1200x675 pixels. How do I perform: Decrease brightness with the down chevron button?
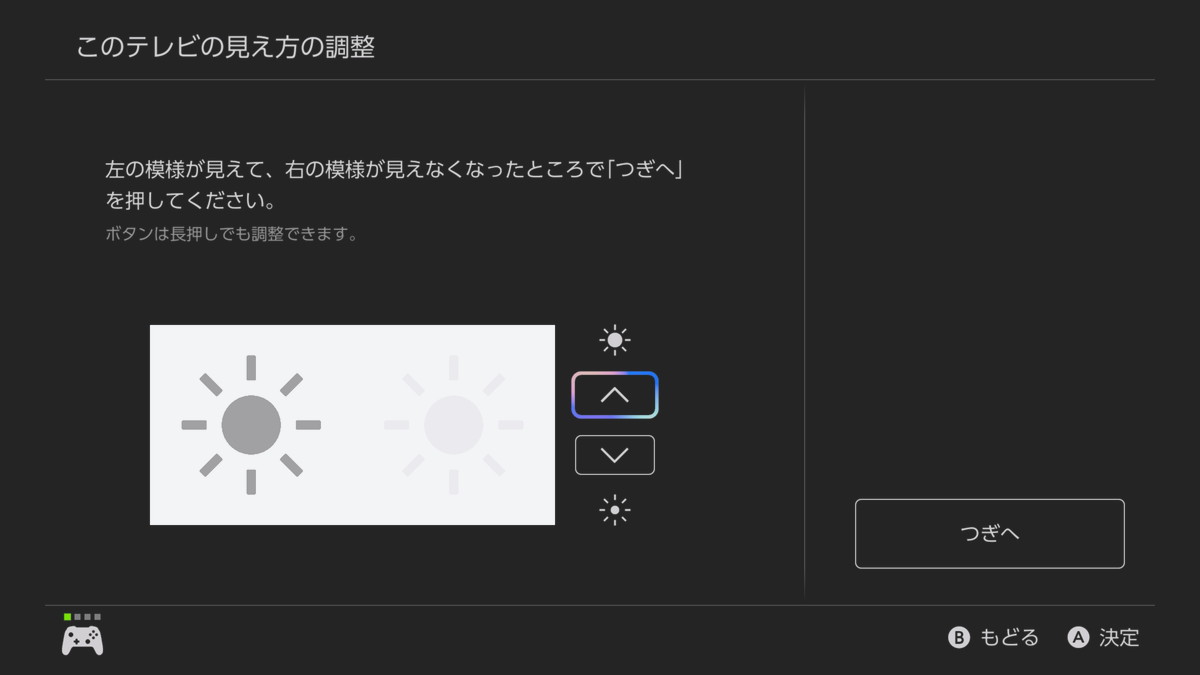pyautogui.click(x=614, y=455)
